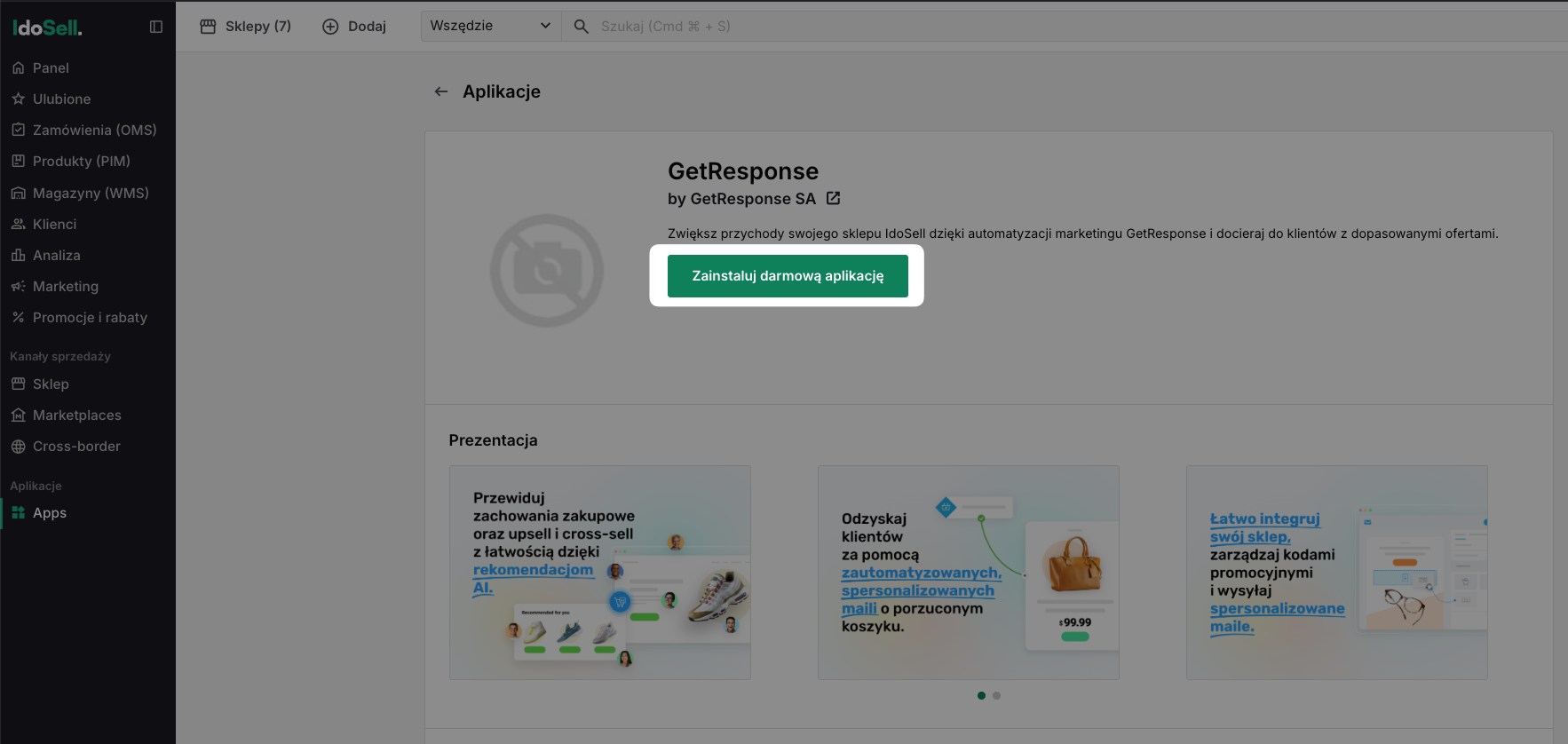The width and height of the screenshot is (1568, 744).
Task: Click the Analiza chart icon
Action: pyautogui.click(x=18, y=255)
